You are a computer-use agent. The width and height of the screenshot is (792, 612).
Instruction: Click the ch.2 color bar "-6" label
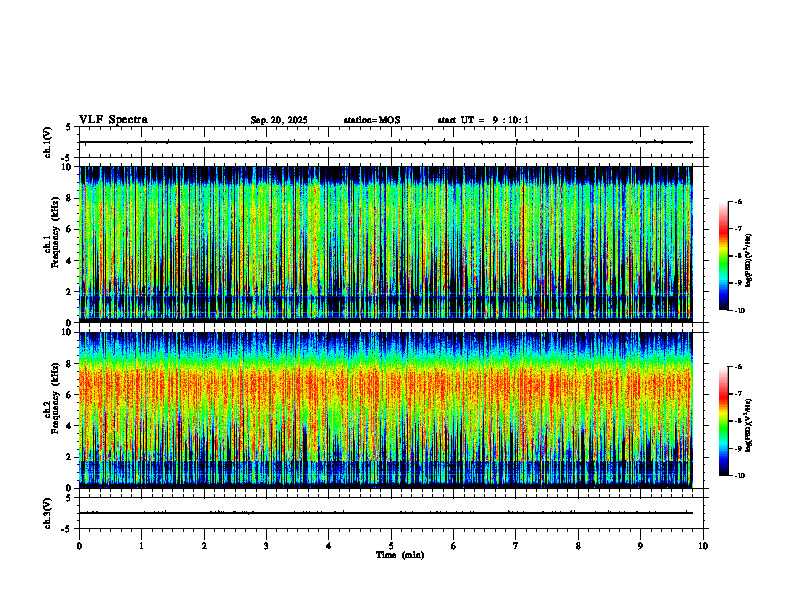point(738,367)
